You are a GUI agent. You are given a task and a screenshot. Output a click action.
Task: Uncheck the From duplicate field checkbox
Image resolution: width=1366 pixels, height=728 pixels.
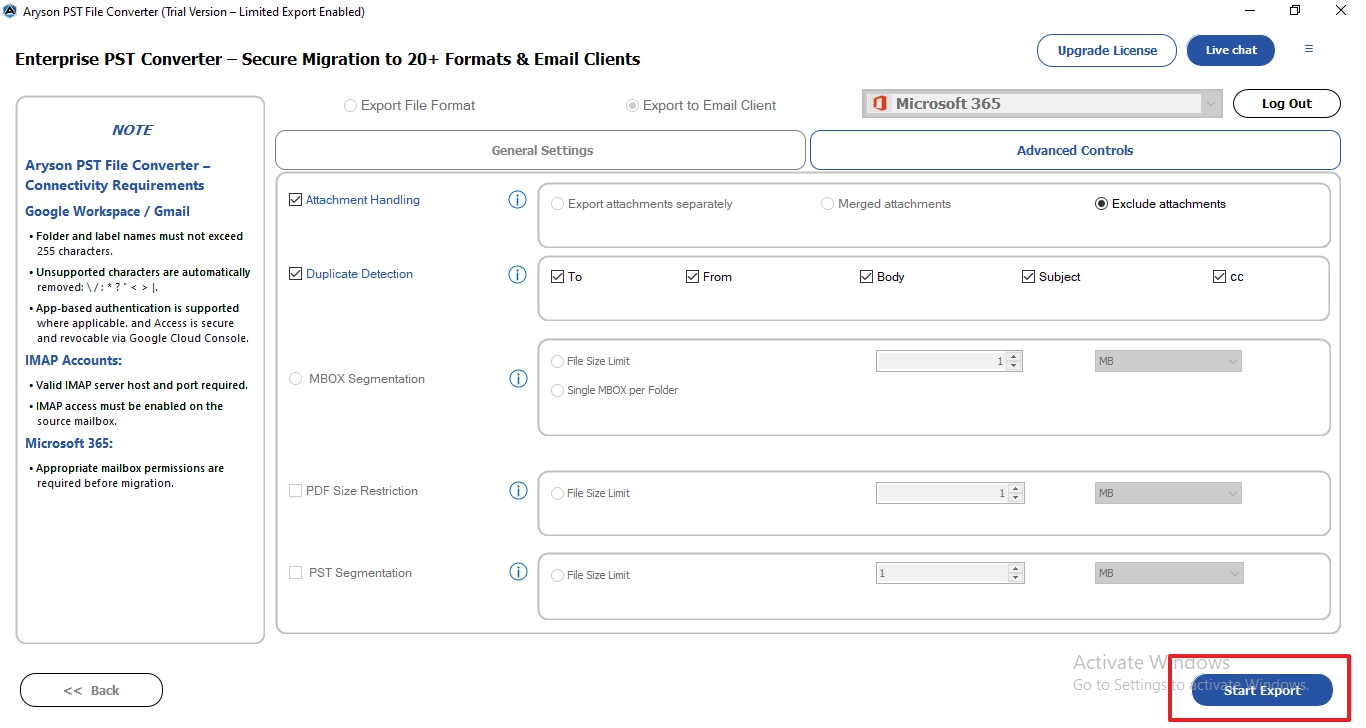(x=692, y=277)
